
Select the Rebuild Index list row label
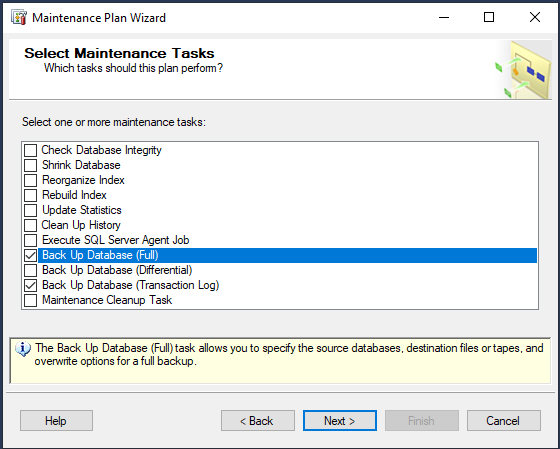(x=74, y=195)
